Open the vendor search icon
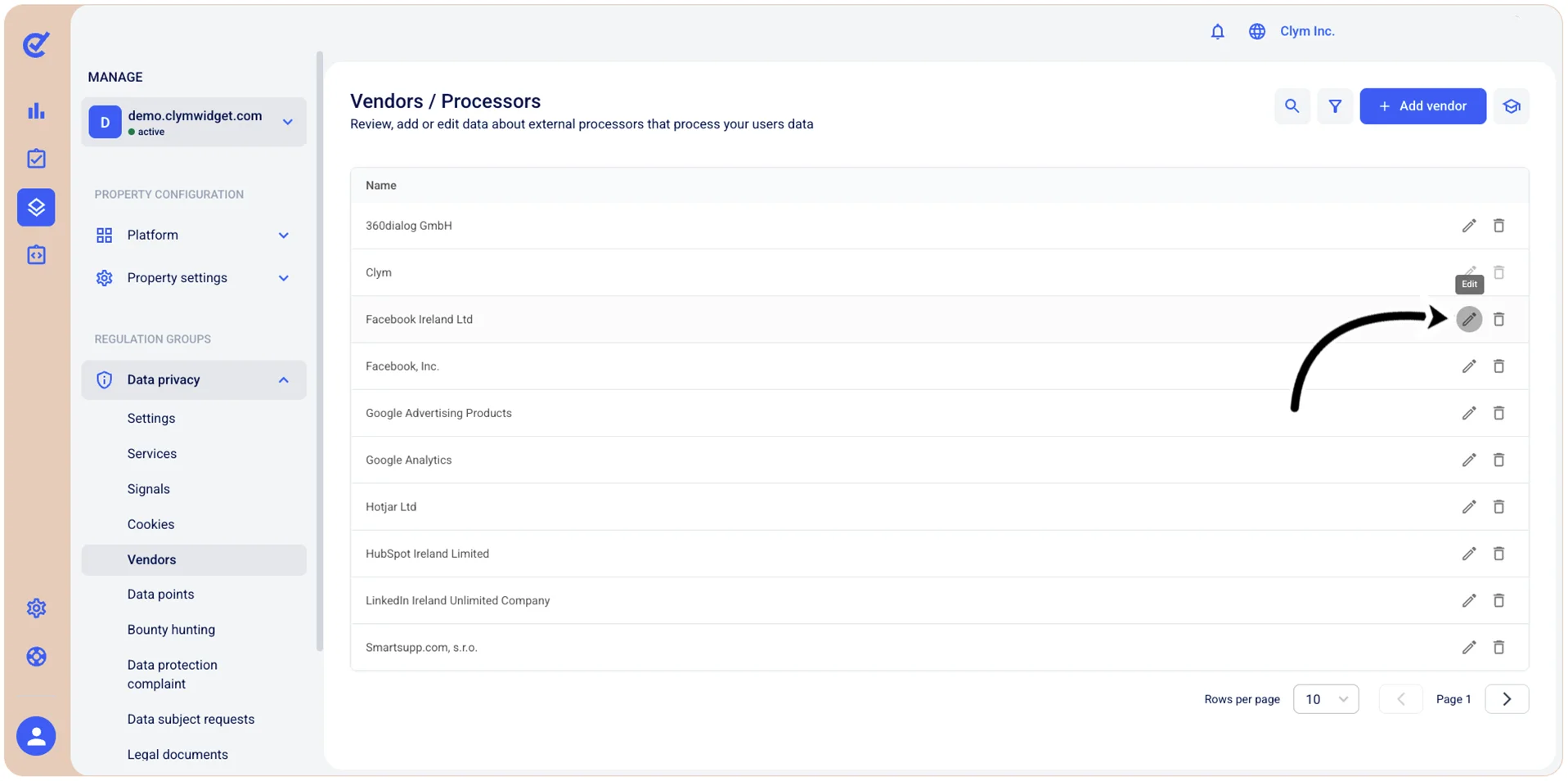 [1292, 106]
